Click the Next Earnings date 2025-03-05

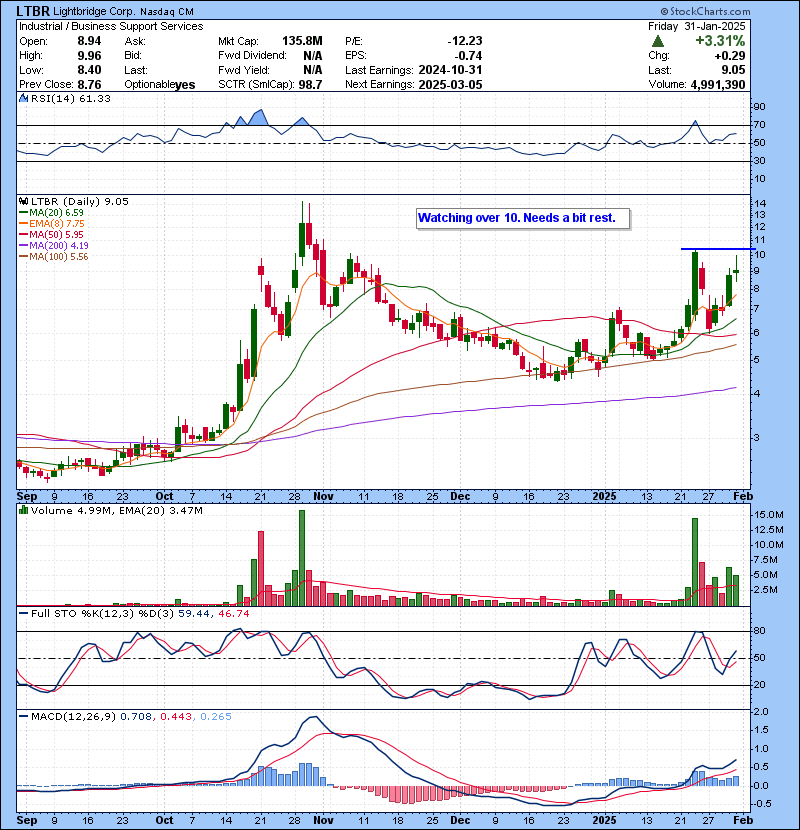(450, 85)
